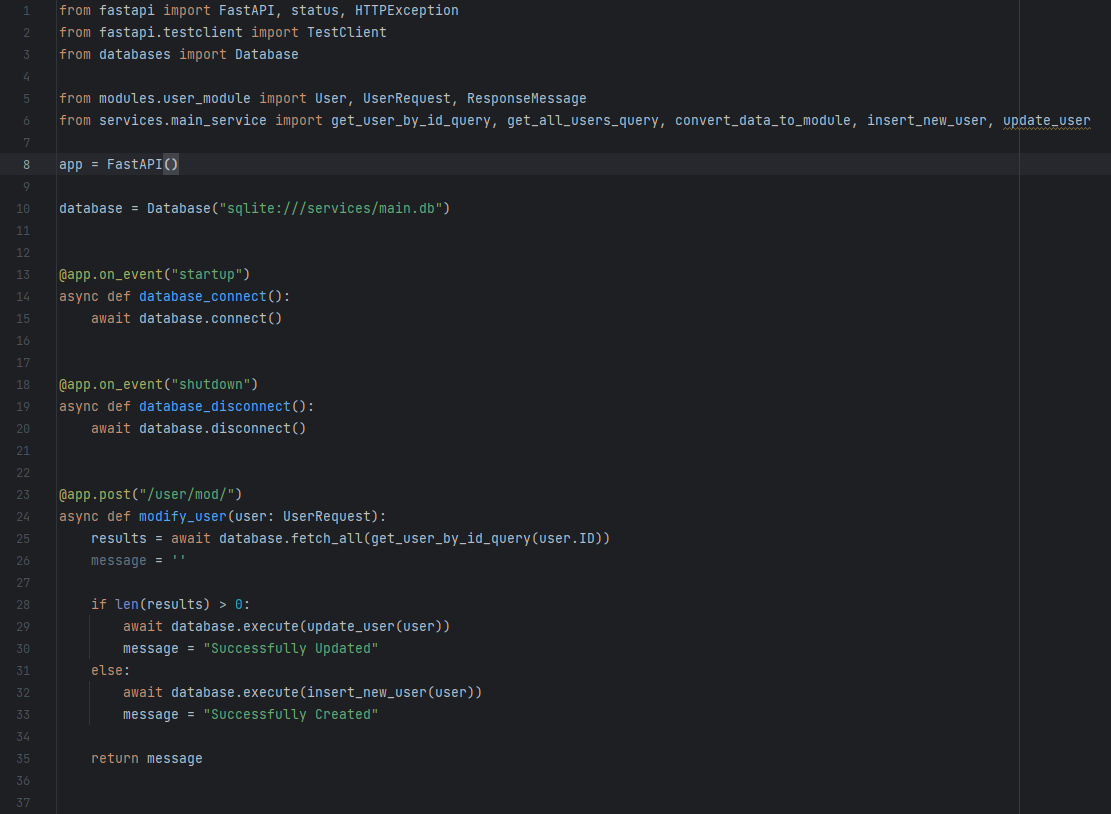1111x814 pixels.
Task: Select the database_connect function name
Action: pyautogui.click(x=202, y=296)
